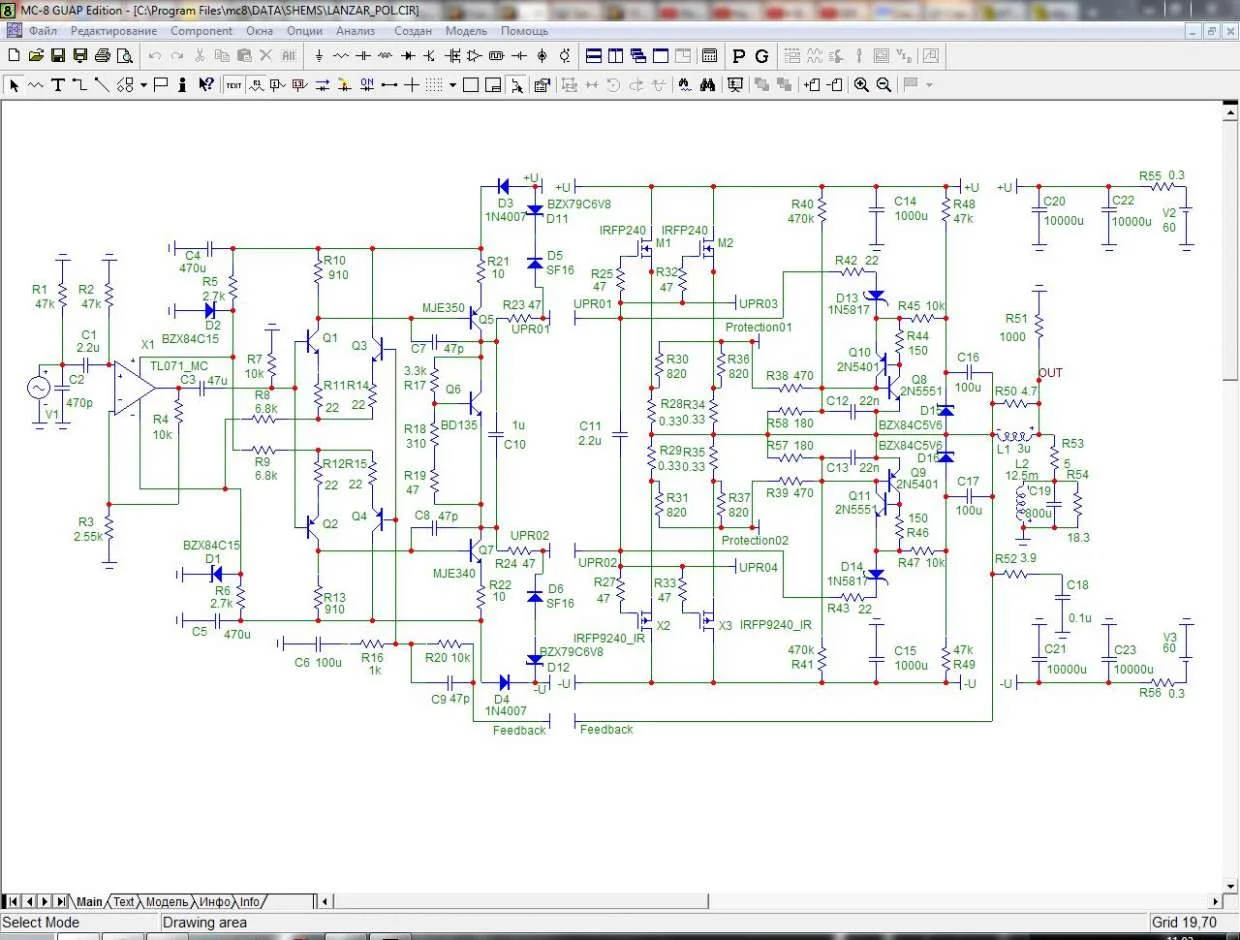Expand the graphics shapes dropdown arrow
This screenshot has width=1240, height=940.
click(143, 85)
